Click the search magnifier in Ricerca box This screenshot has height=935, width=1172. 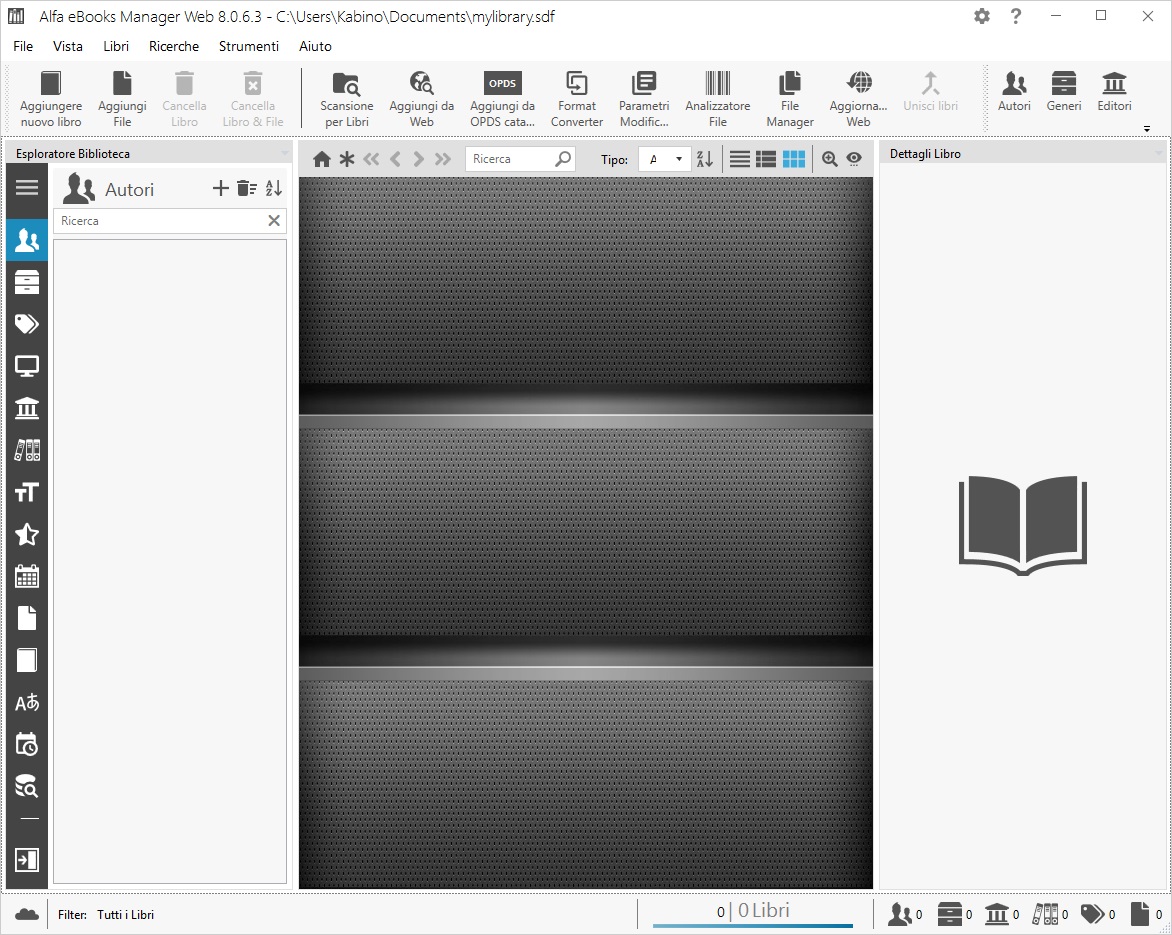tap(563, 158)
